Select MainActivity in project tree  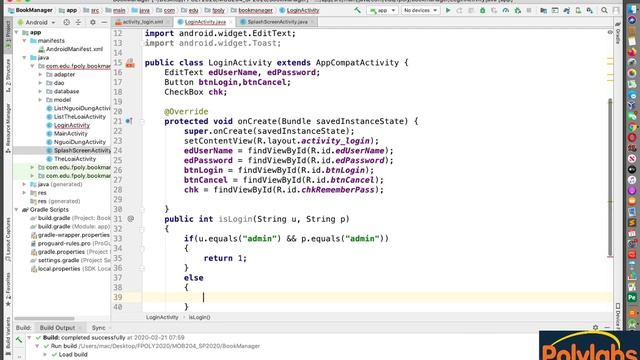point(71,133)
